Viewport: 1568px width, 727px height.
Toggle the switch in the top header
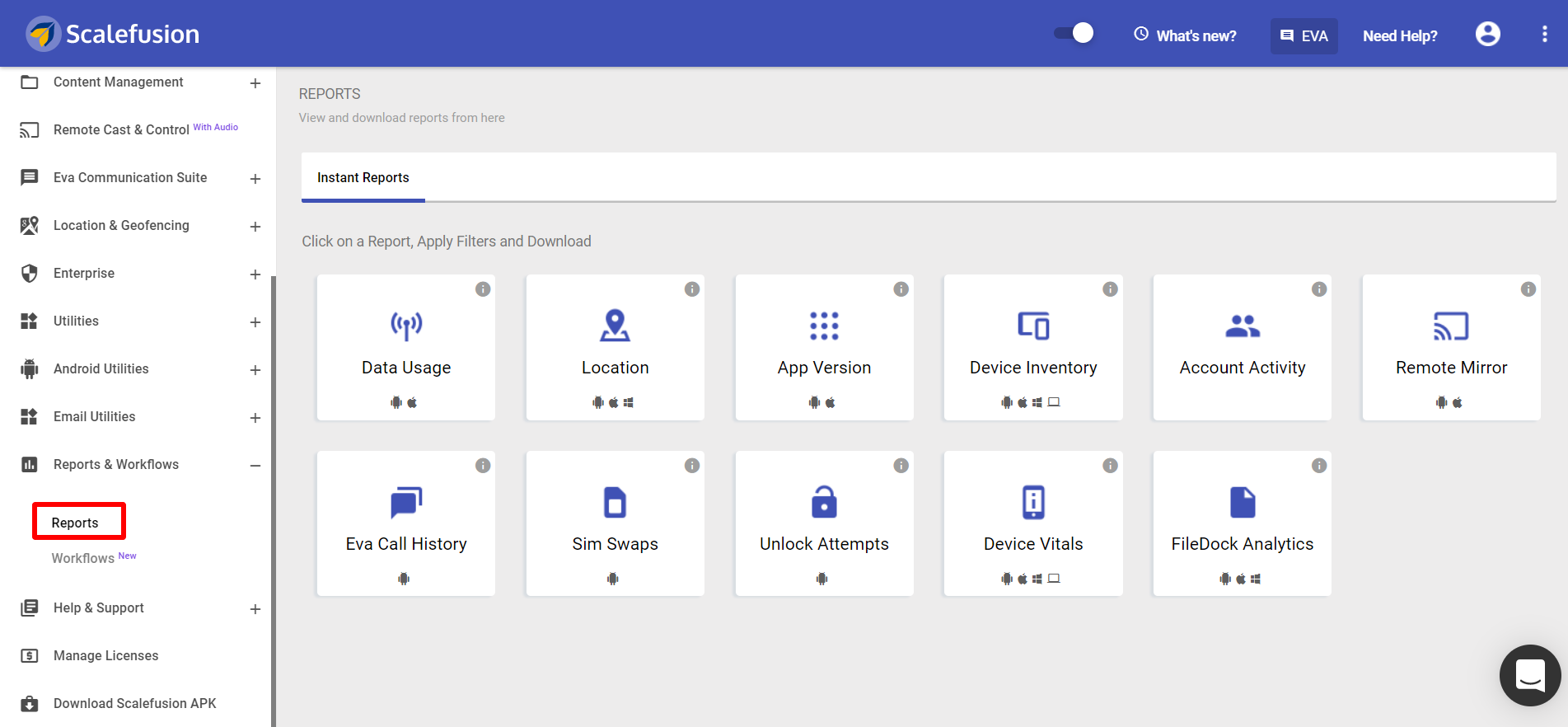point(1074,33)
